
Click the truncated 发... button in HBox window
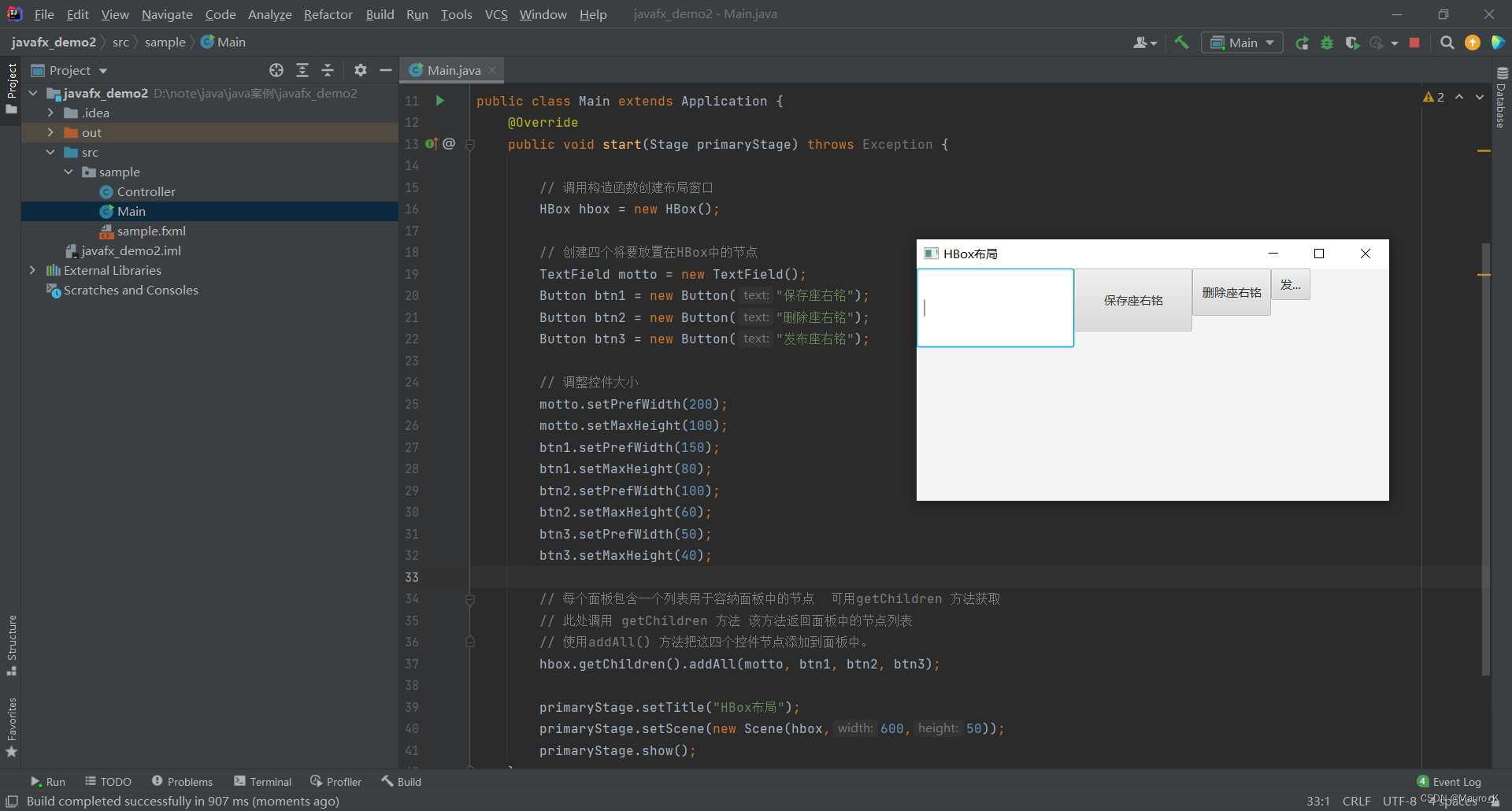(1291, 284)
